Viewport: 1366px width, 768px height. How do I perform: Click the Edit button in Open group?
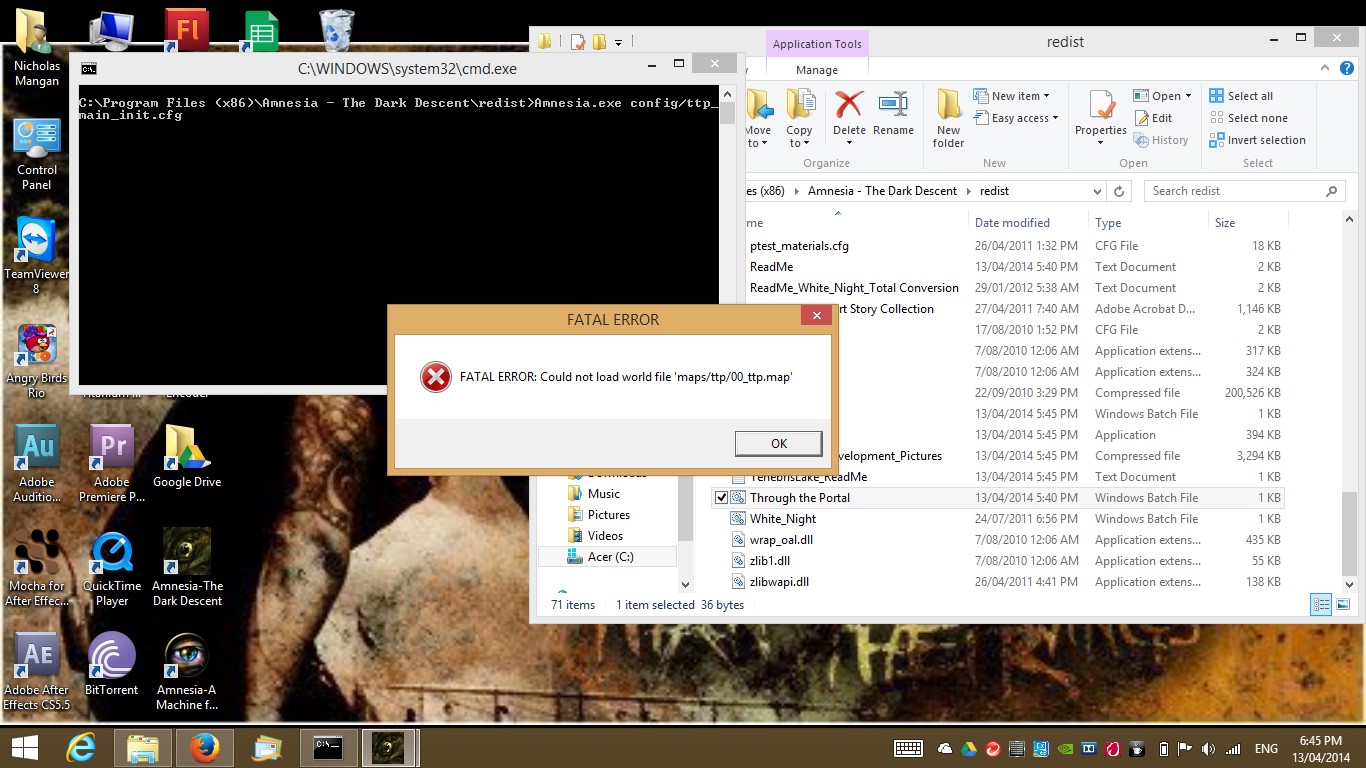(x=1152, y=118)
